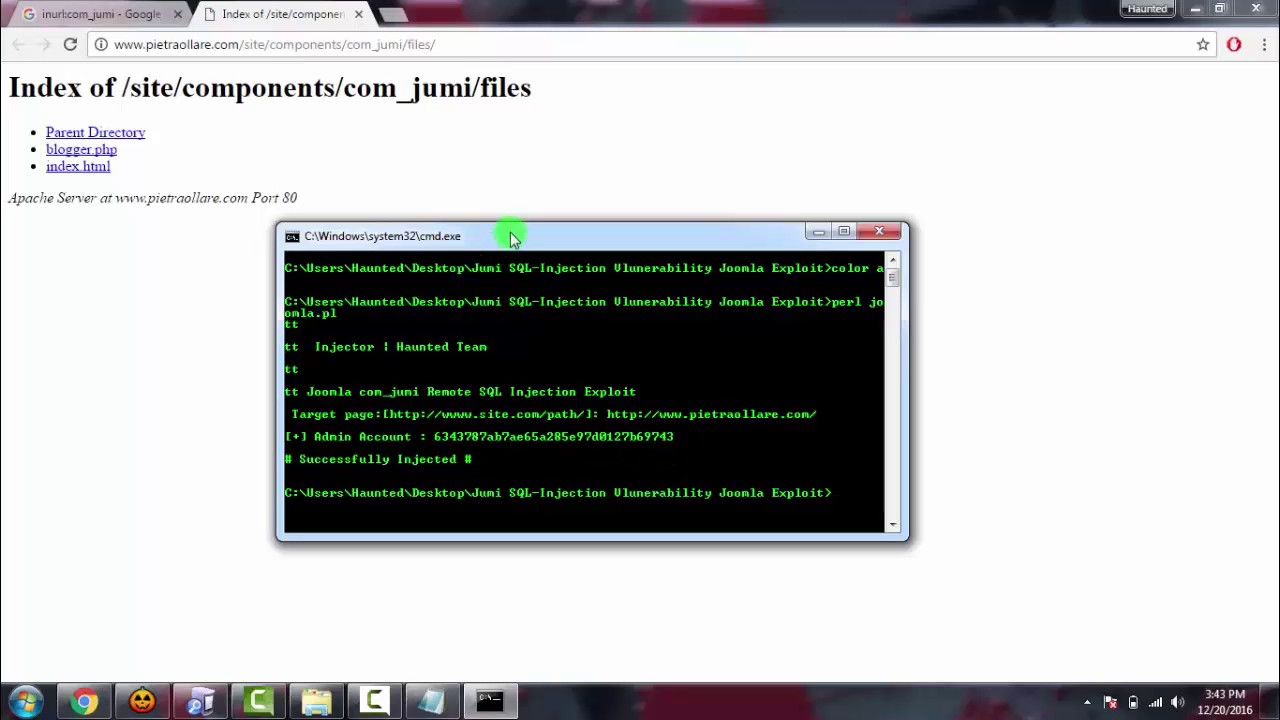The image size is (1280, 720).
Task: Click the 'Apache Server at www.pietraollare.com' footer text
Action: pos(153,198)
